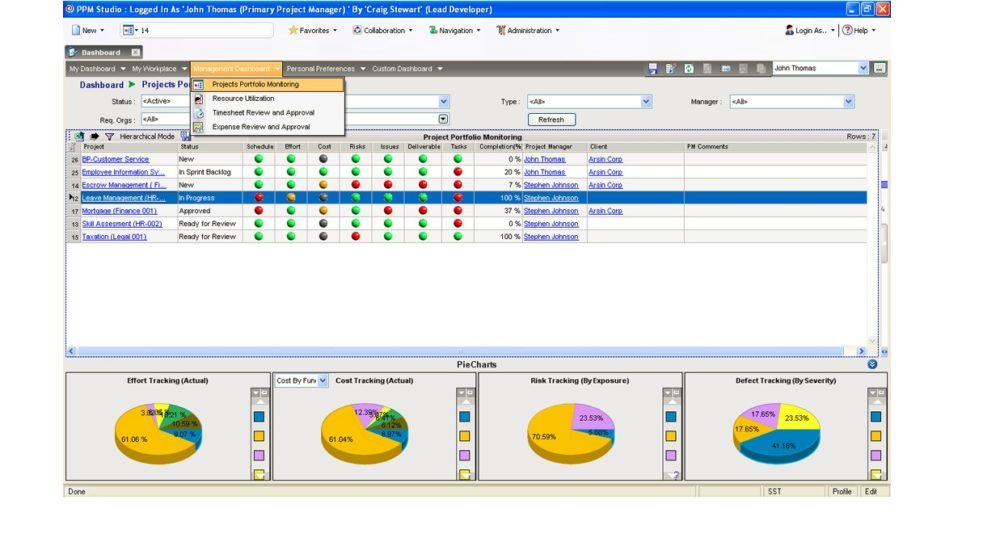Click the green Schedule indicator for BP-Customer Service
This screenshot has height=542, width=1000.
coord(260,159)
